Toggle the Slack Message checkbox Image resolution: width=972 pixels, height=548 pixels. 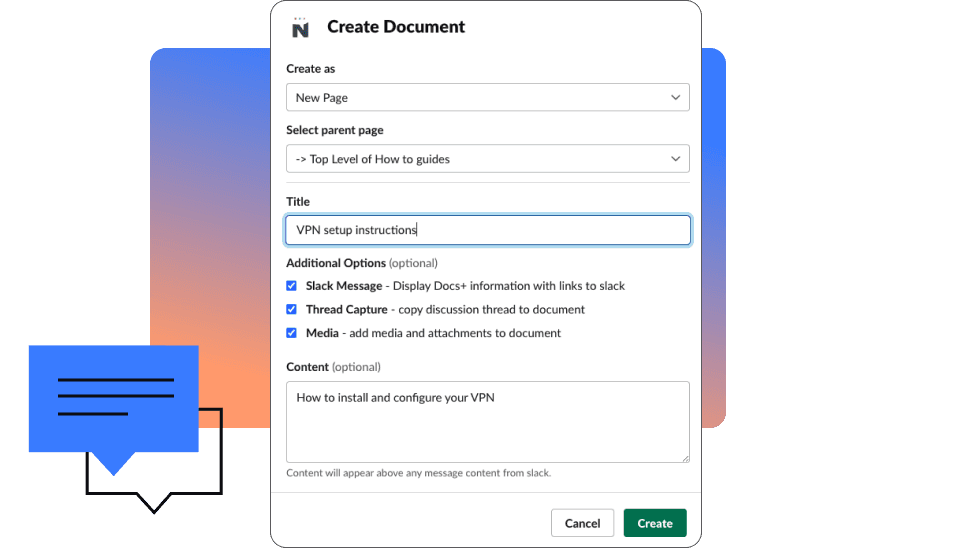(292, 286)
